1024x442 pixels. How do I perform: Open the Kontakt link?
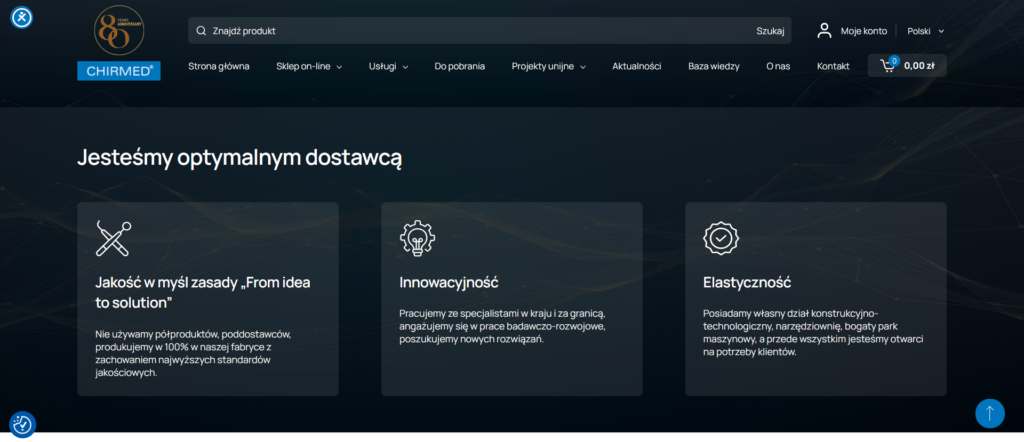[833, 66]
